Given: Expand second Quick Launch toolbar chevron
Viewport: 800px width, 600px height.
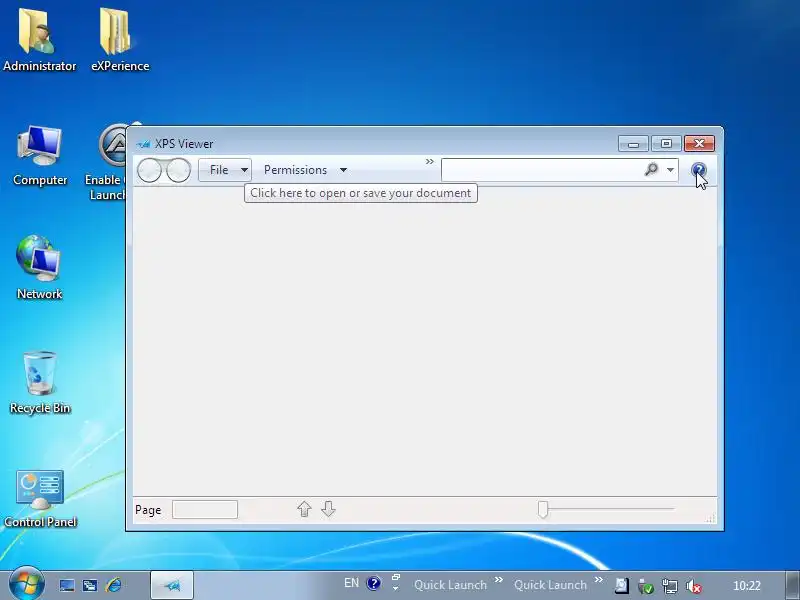Looking at the screenshot, I should (x=599, y=580).
